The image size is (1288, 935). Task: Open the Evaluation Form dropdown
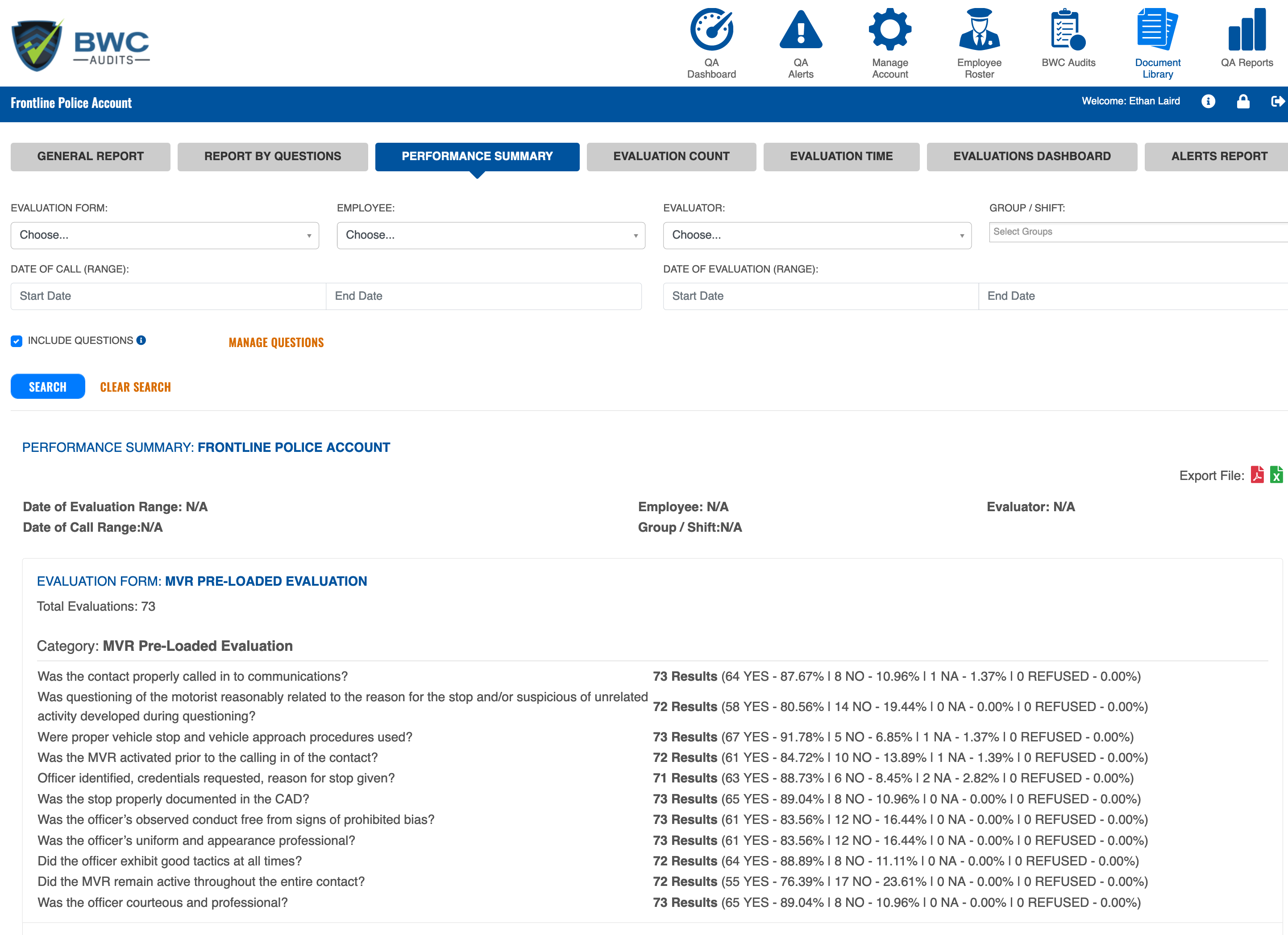165,235
